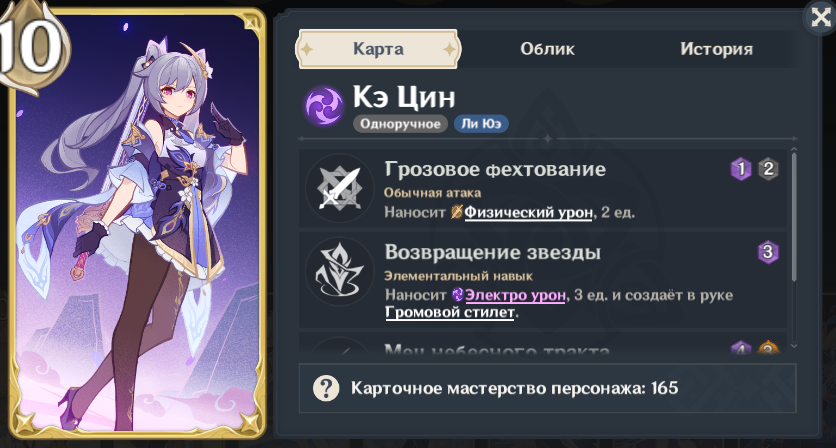Click the Одноручное weapon tag
This screenshot has height=448, width=836.
click(400, 124)
